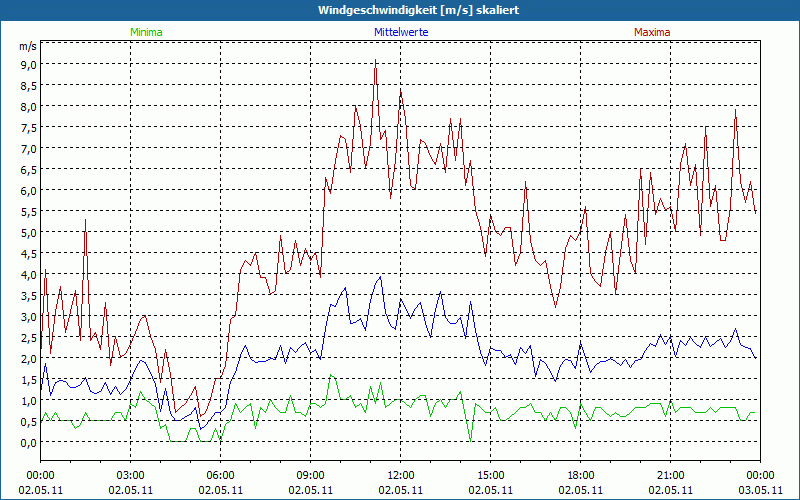Click the 1,5 y-axis value
Screen dimensions: 800x500
tap(29, 380)
